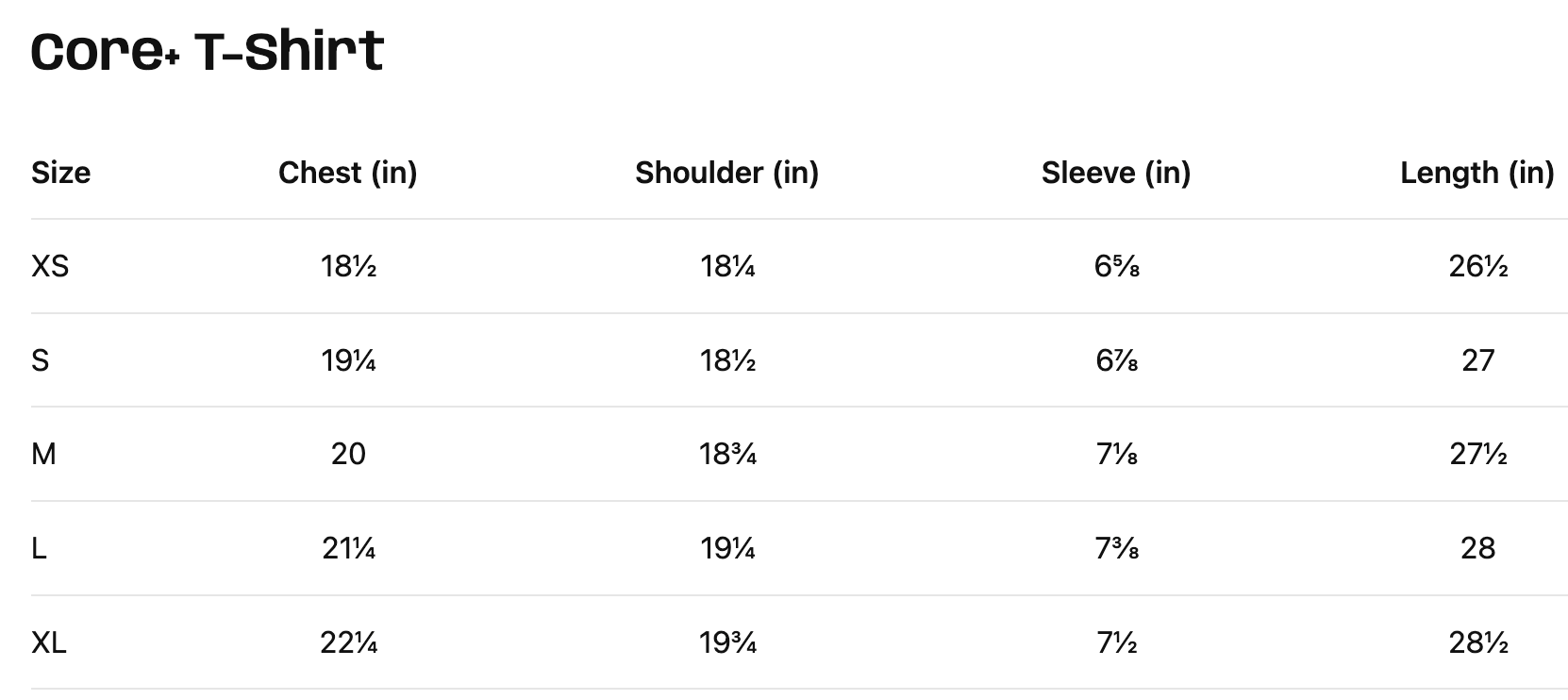Select the M size row label
Screen dimensions: 1568x700
coord(43,455)
